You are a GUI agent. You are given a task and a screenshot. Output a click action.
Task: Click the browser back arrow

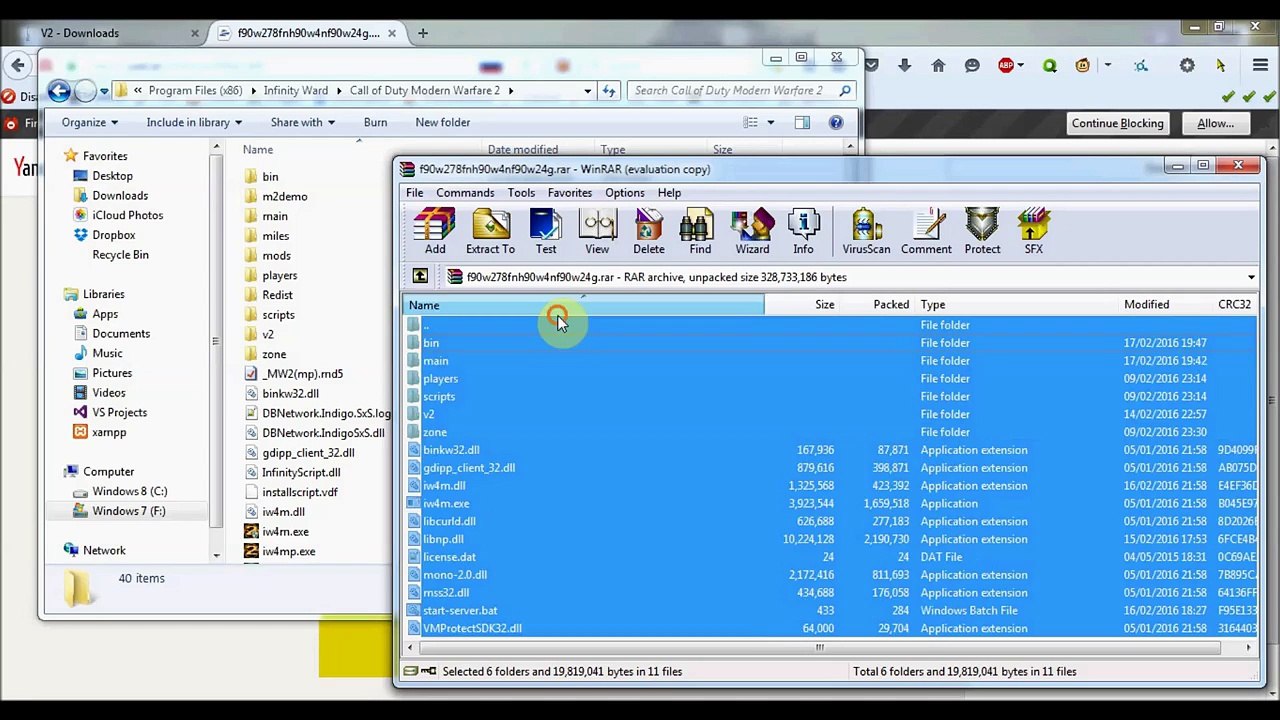[18, 66]
